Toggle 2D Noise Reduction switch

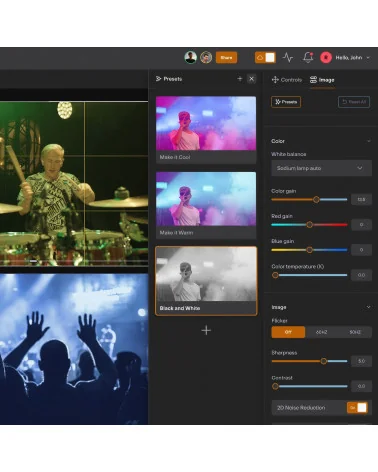(x=357, y=408)
